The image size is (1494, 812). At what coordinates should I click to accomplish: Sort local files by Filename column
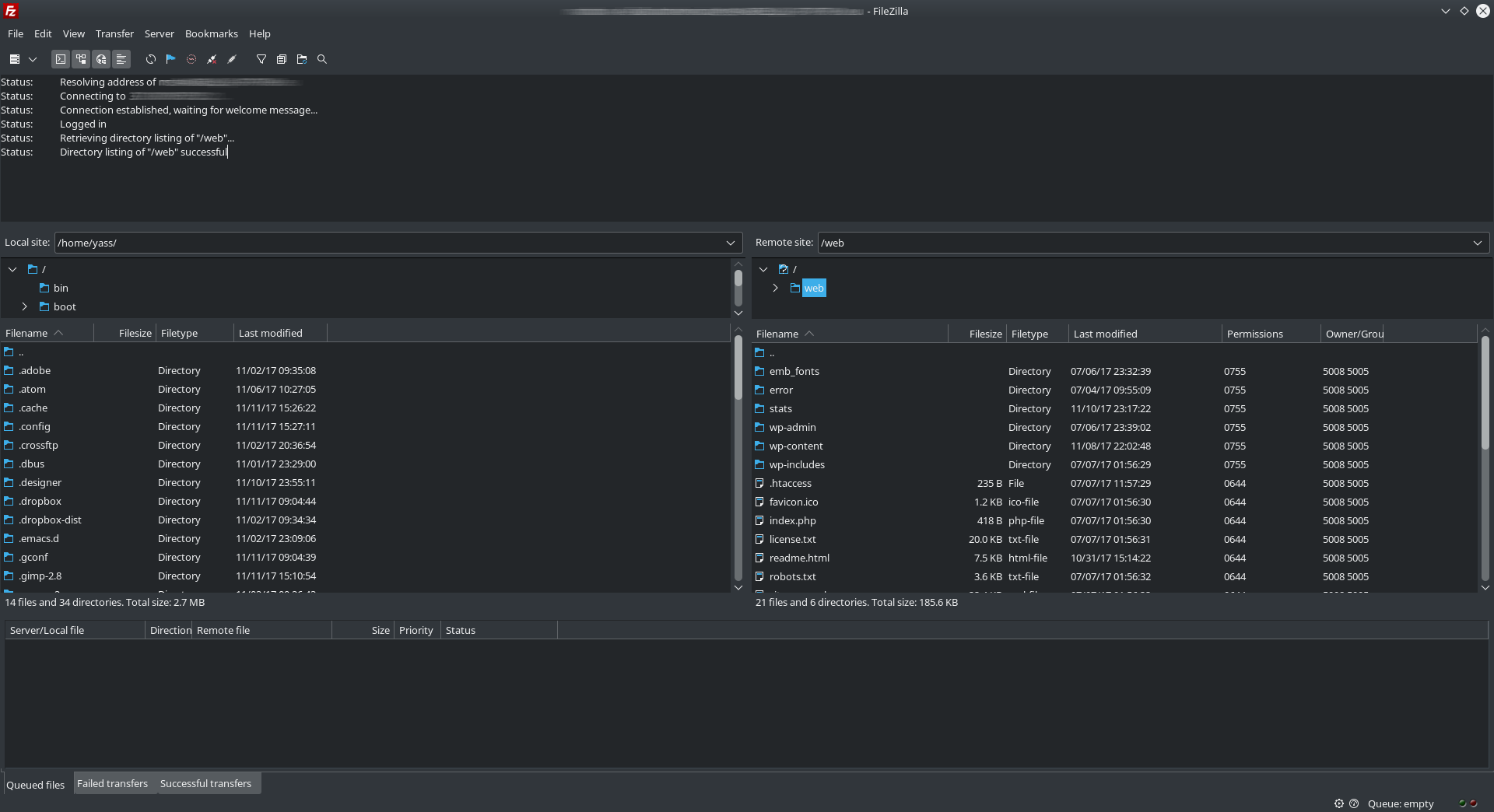[47, 333]
